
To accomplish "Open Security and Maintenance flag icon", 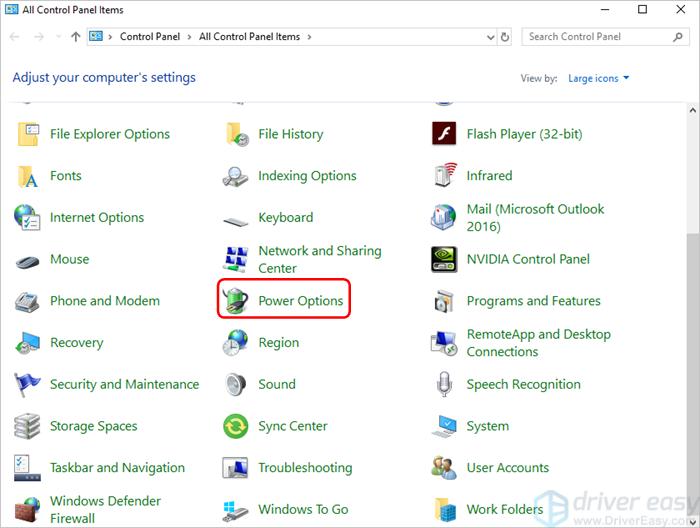I will point(27,384).
